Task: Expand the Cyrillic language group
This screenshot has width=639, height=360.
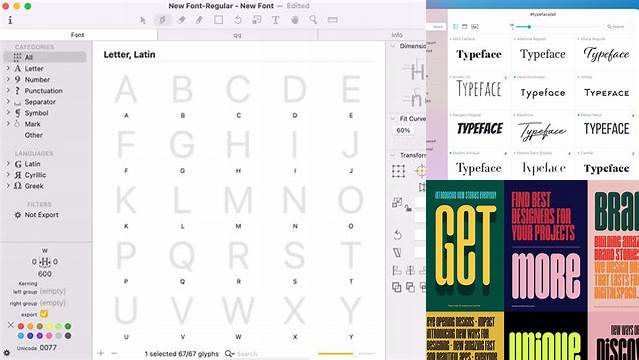Action: coord(8,174)
